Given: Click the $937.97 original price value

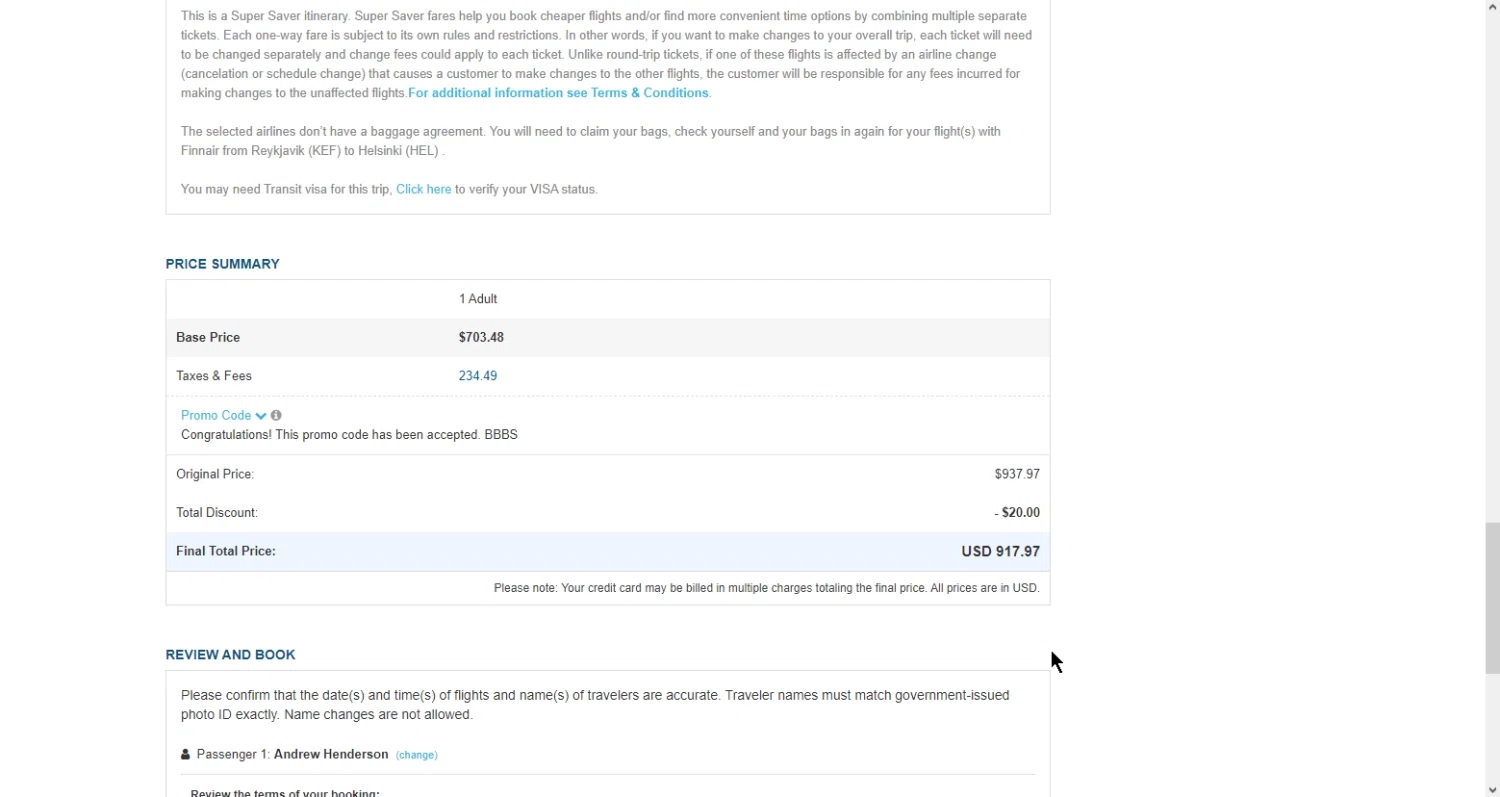Looking at the screenshot, I should 1017,474.
